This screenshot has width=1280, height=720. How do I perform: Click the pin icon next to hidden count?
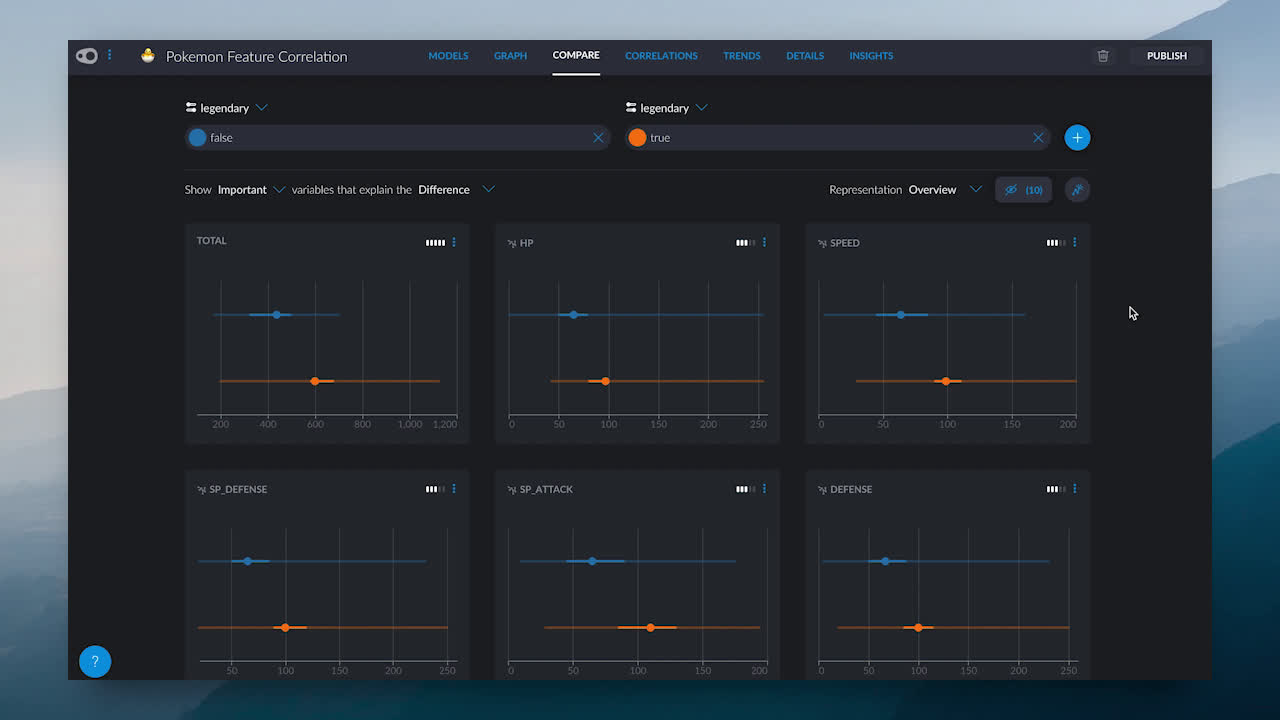click(1077, 190)
